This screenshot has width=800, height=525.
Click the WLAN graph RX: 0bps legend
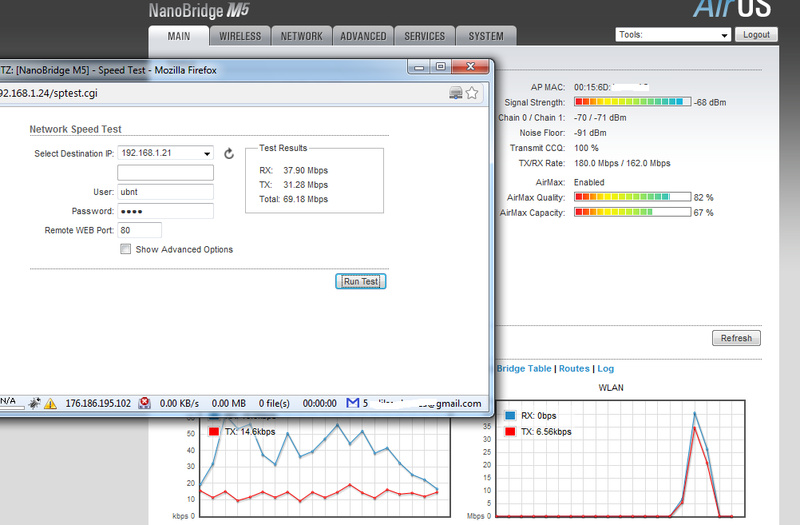(531, 415)
